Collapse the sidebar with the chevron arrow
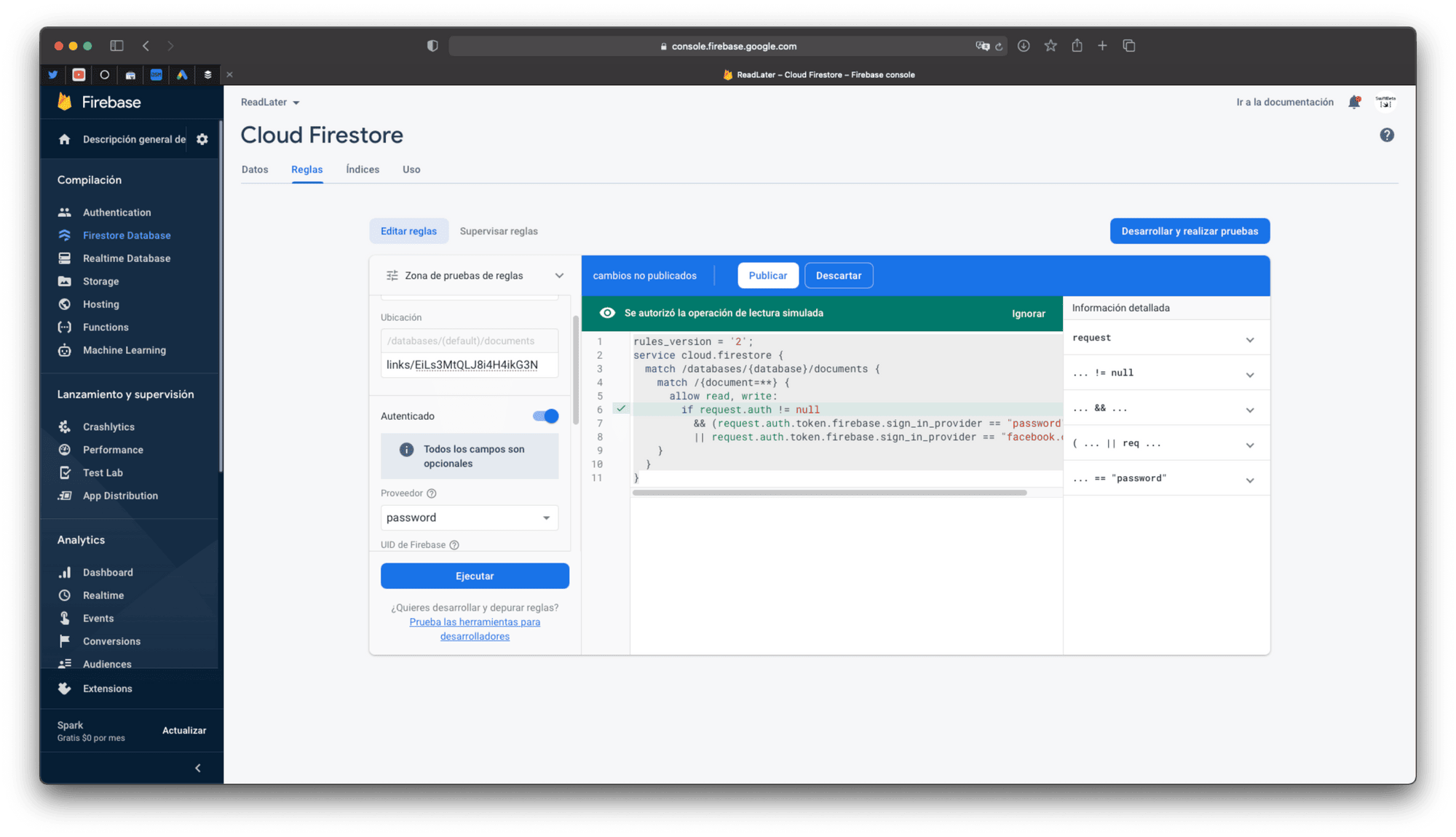1456x837 pixels. pyautogui.click(x=198, y=768)
